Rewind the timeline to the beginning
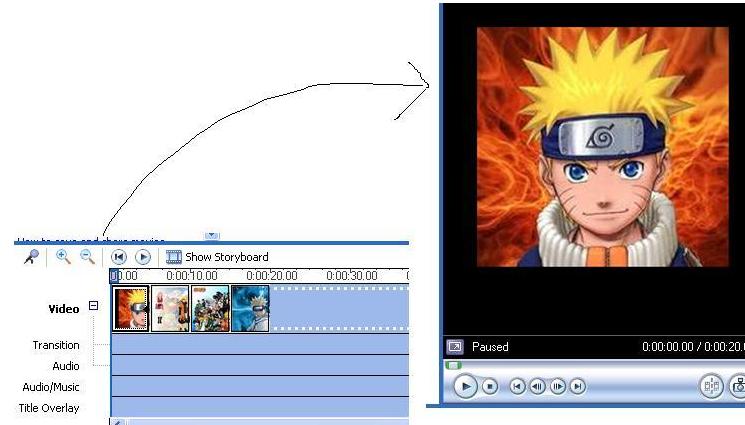 click(118, 257)
